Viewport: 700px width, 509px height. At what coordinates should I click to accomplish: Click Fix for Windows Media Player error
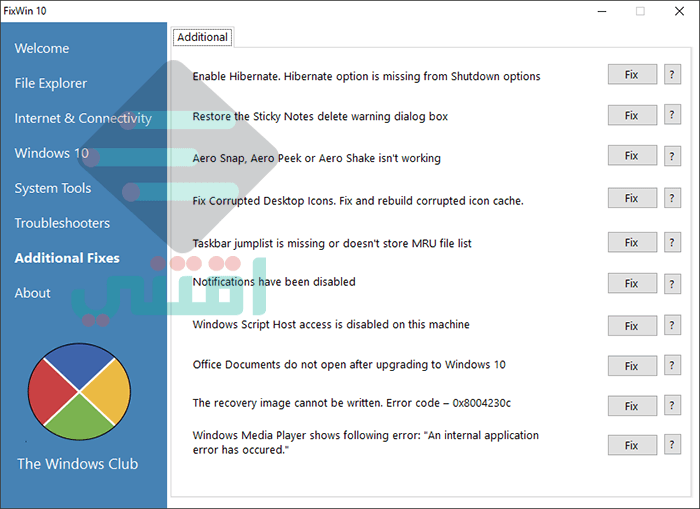click(x=632, y=445)
